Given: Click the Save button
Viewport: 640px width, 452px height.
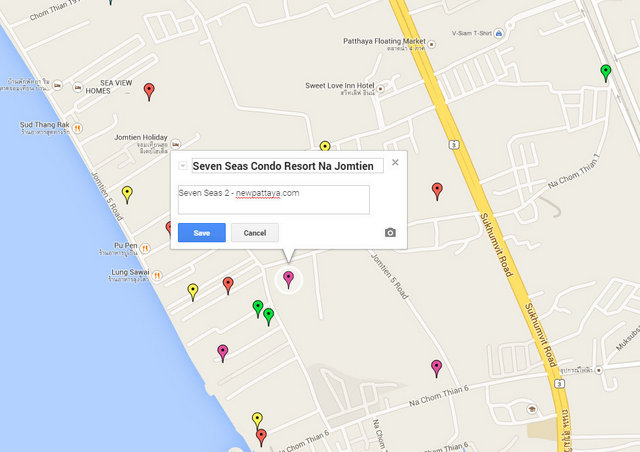Looking at the screenshot, I should pos(202,233).
